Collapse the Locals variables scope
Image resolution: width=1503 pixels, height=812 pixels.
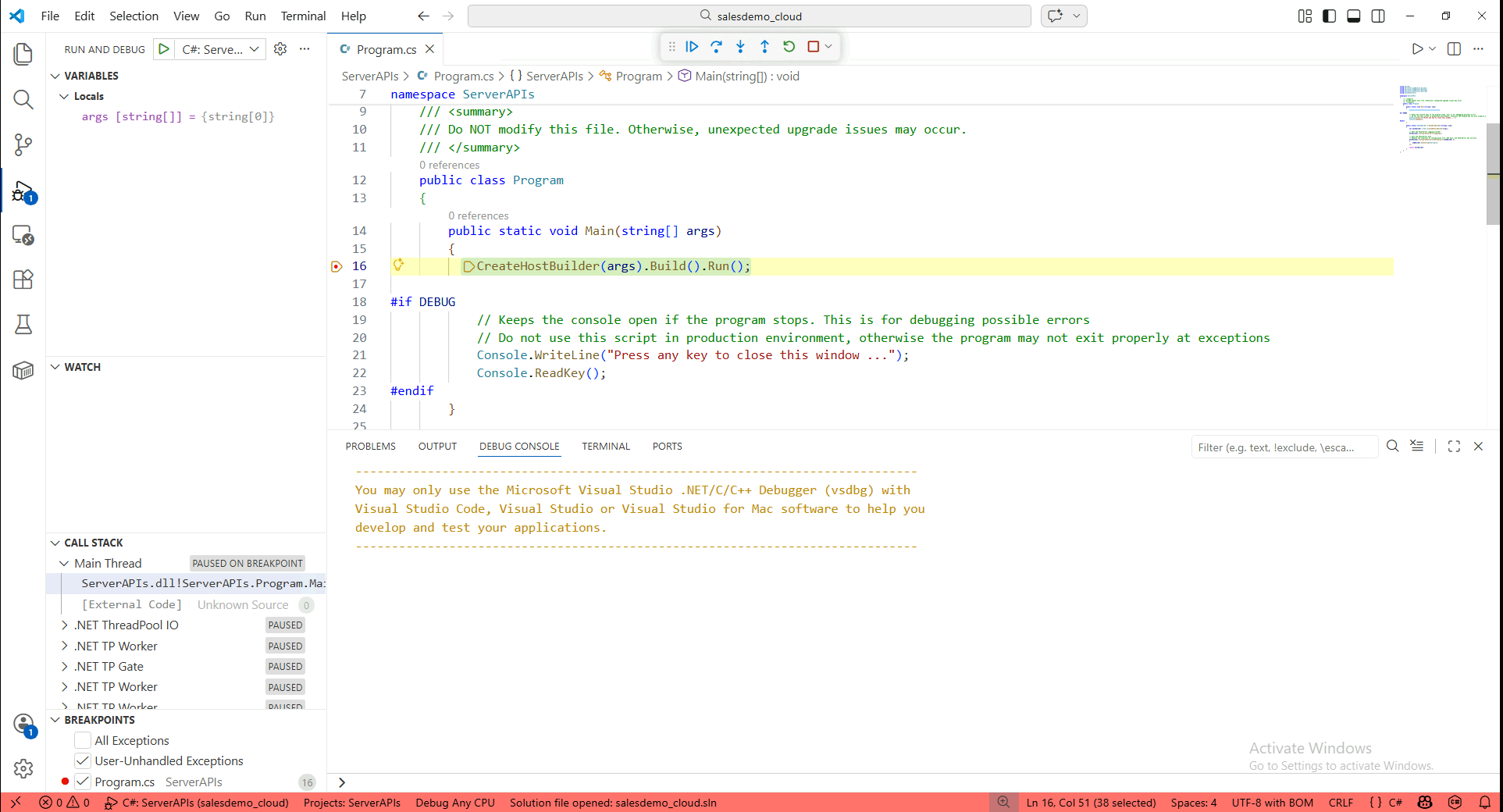click(65, 96)
